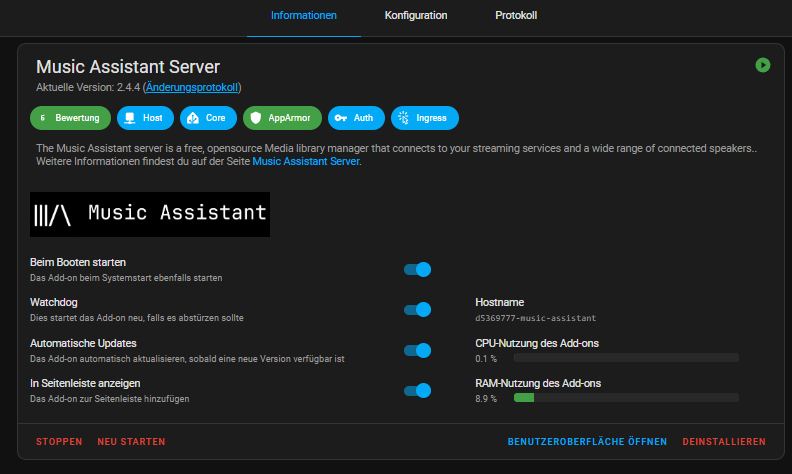Switch to the Konfiguration tab

(x=416, y=16)
